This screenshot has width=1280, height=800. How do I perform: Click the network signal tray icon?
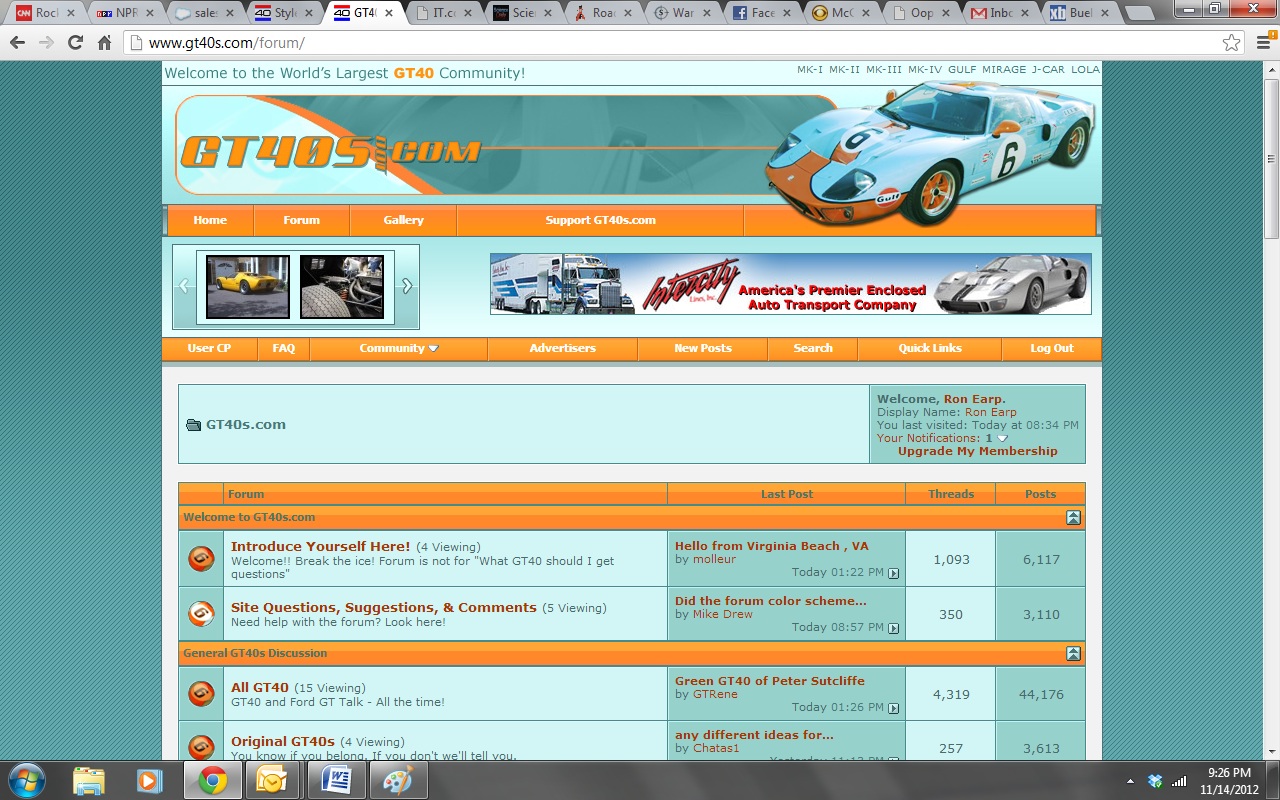(1179, 781)
